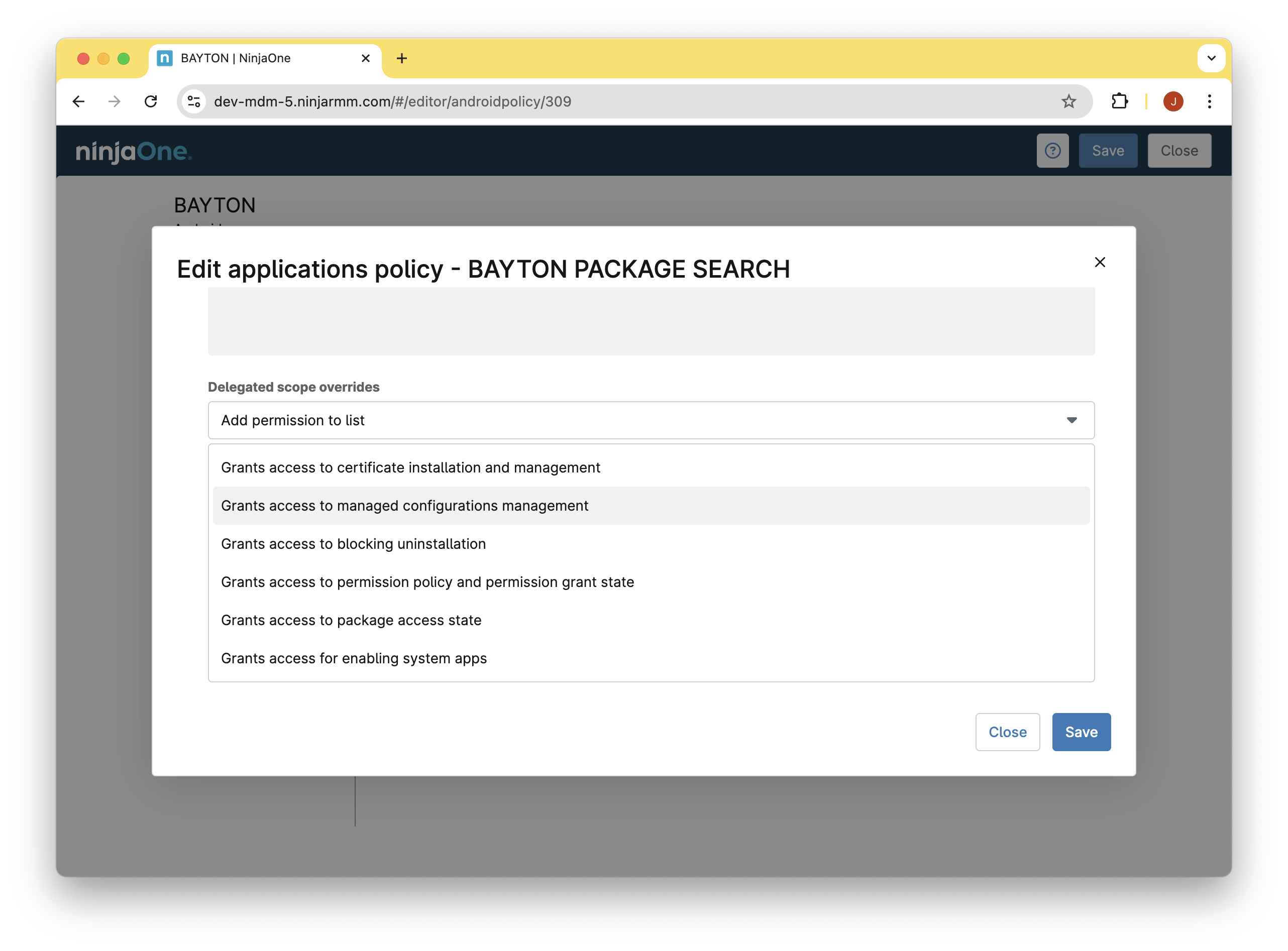1288x951 pixels.
Task: Click the NinjaOne tab favicon
Action: pos(165,58)
